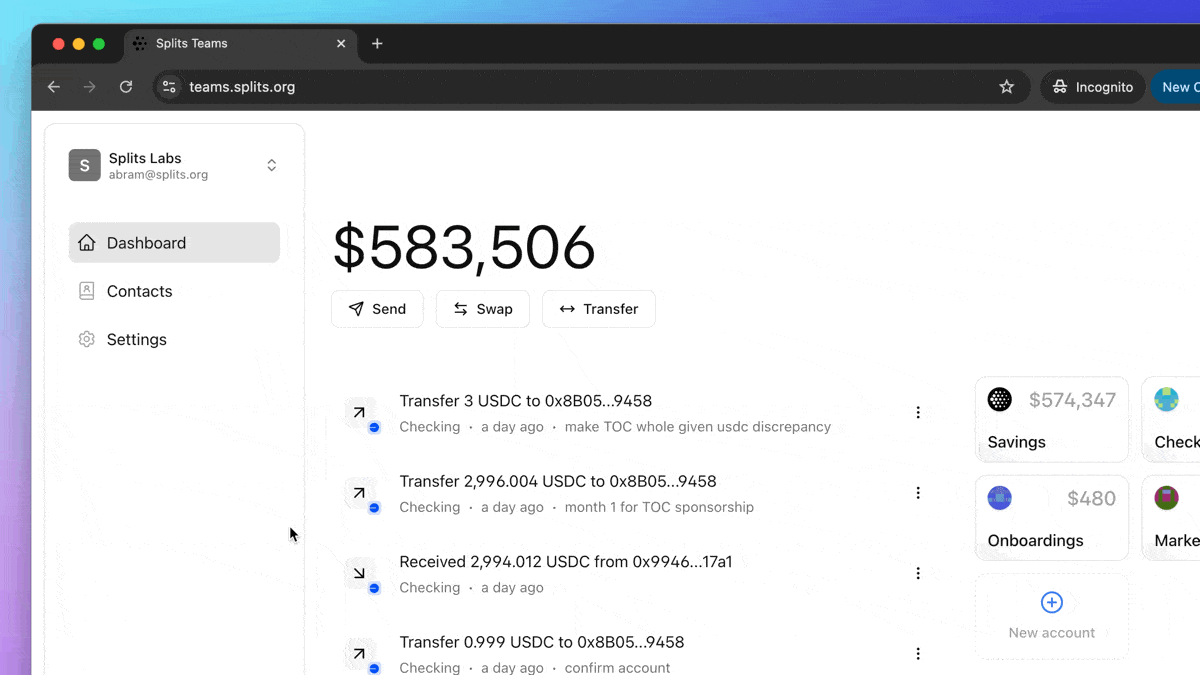The height and width of the screenshot is (675, 1200).
Task: Open the Onboardings account card
Action: click(1052, 518)
